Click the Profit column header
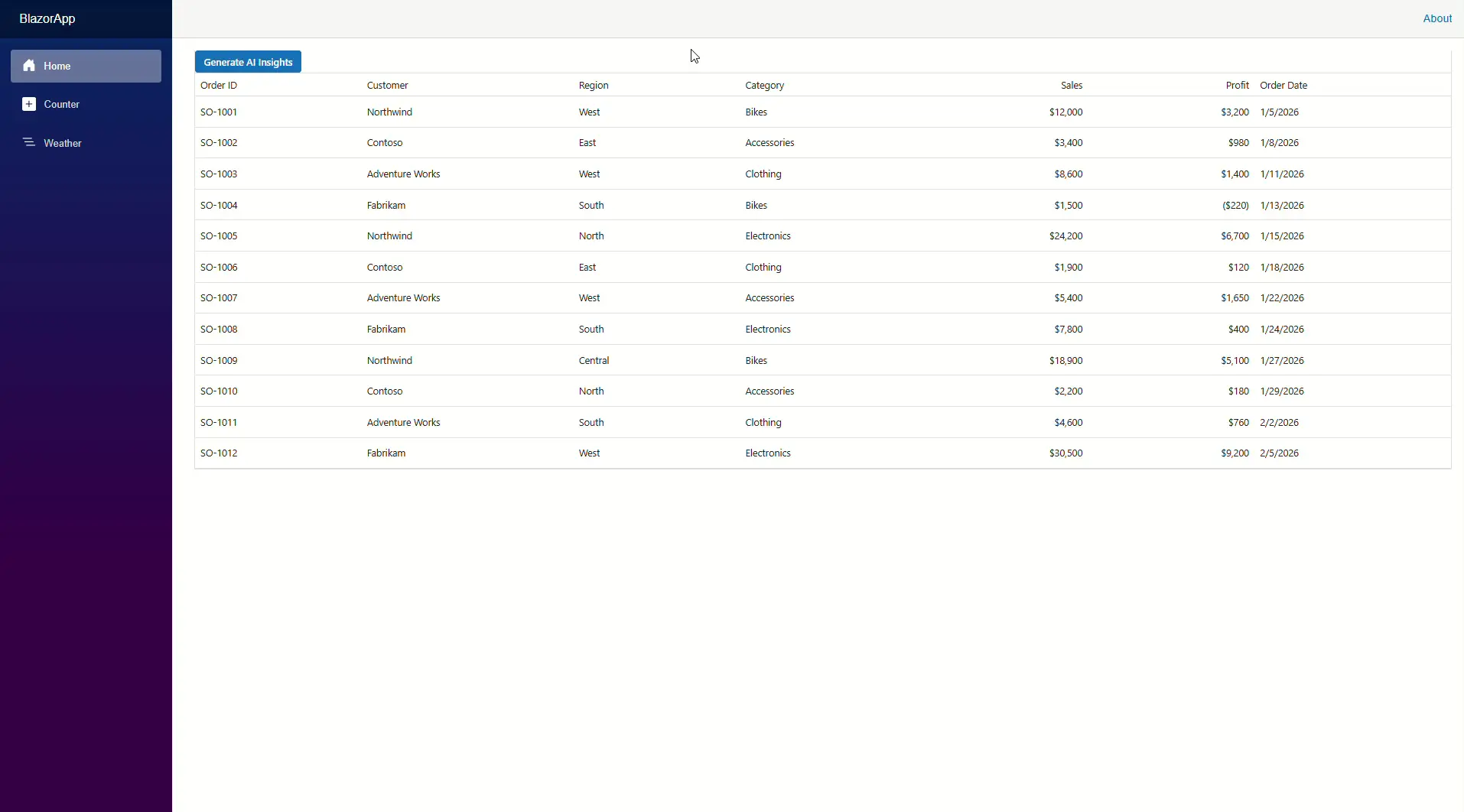This screenshot has height=812, width=1464. [x=1238, y=86]
